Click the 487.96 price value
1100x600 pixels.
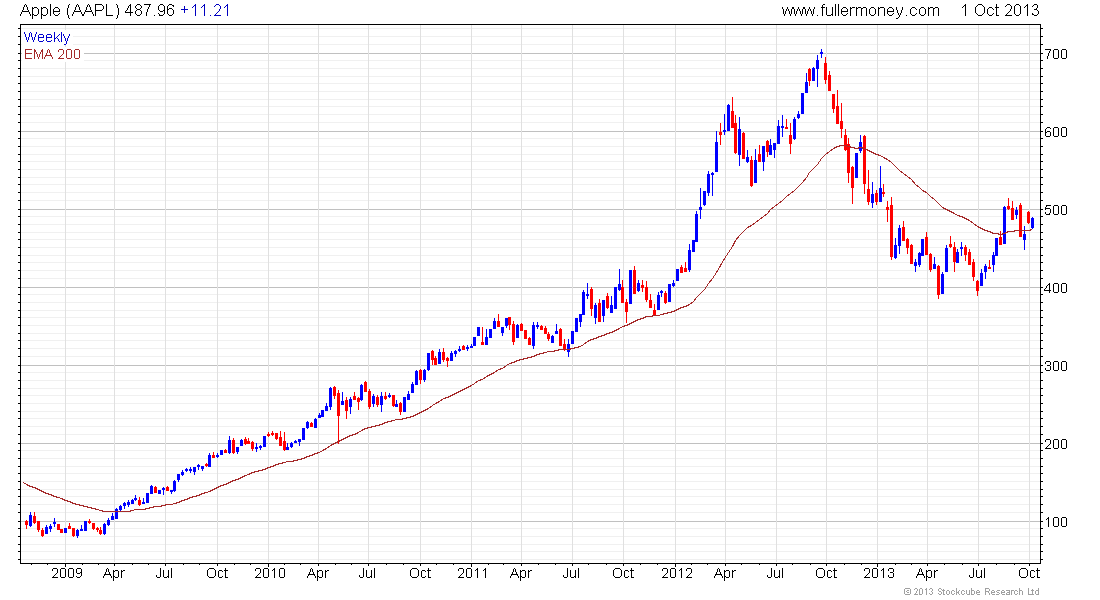point(149,11)
